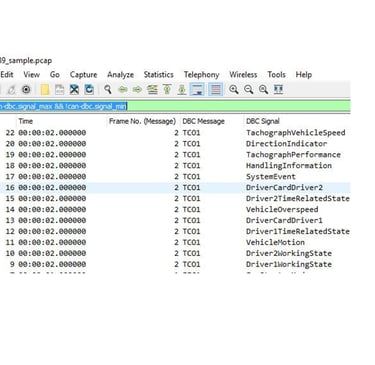Click packet number 22 in the list
375x365 pixels.
10,133
